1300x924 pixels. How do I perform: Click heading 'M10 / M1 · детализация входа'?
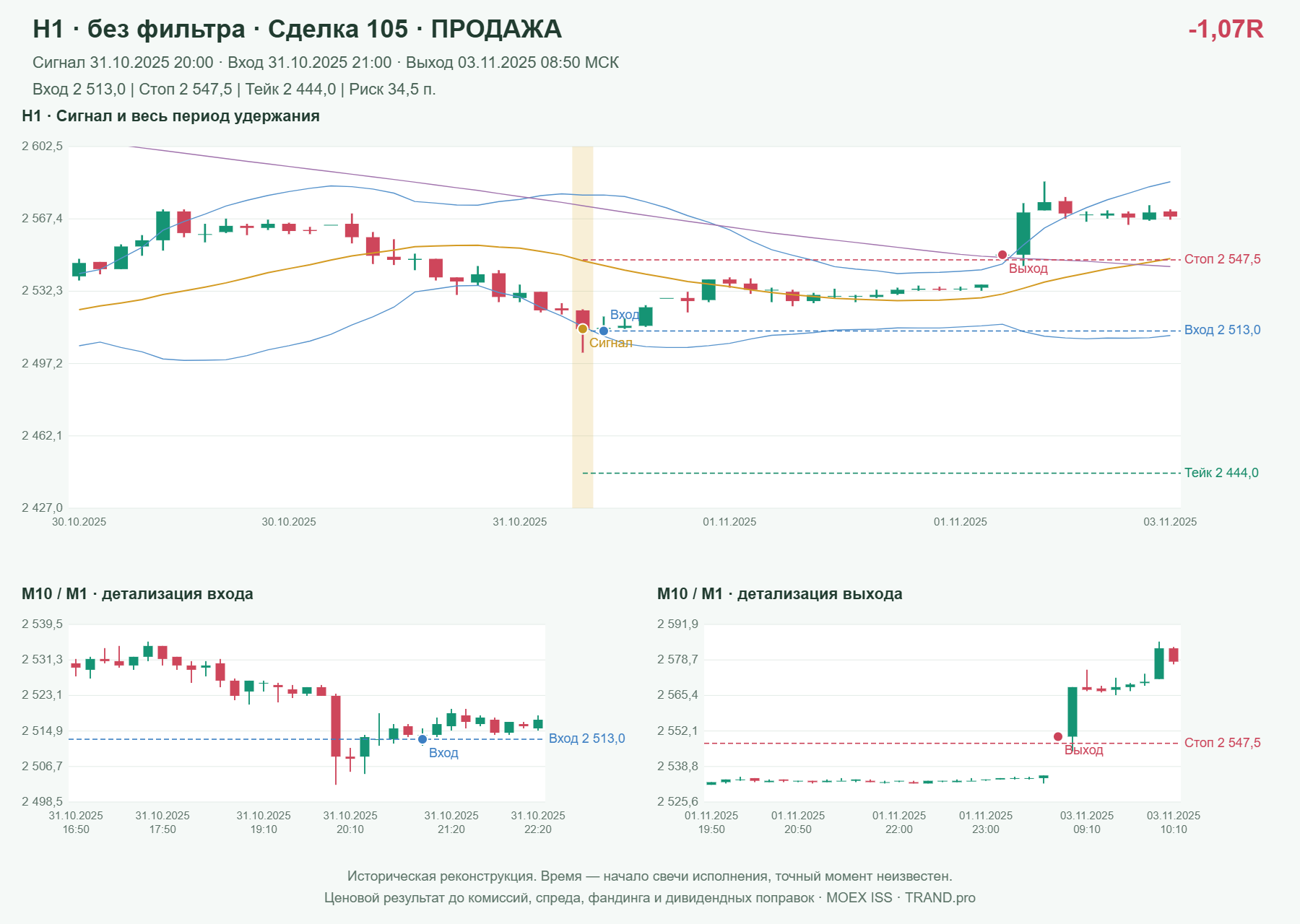click(137, 594)
